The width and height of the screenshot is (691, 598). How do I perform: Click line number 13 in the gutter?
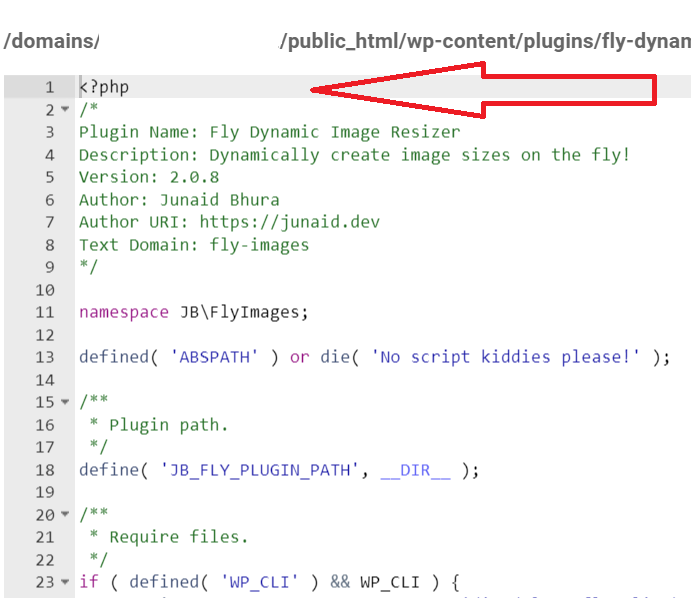pyautogui.click(x=45, y=357)
